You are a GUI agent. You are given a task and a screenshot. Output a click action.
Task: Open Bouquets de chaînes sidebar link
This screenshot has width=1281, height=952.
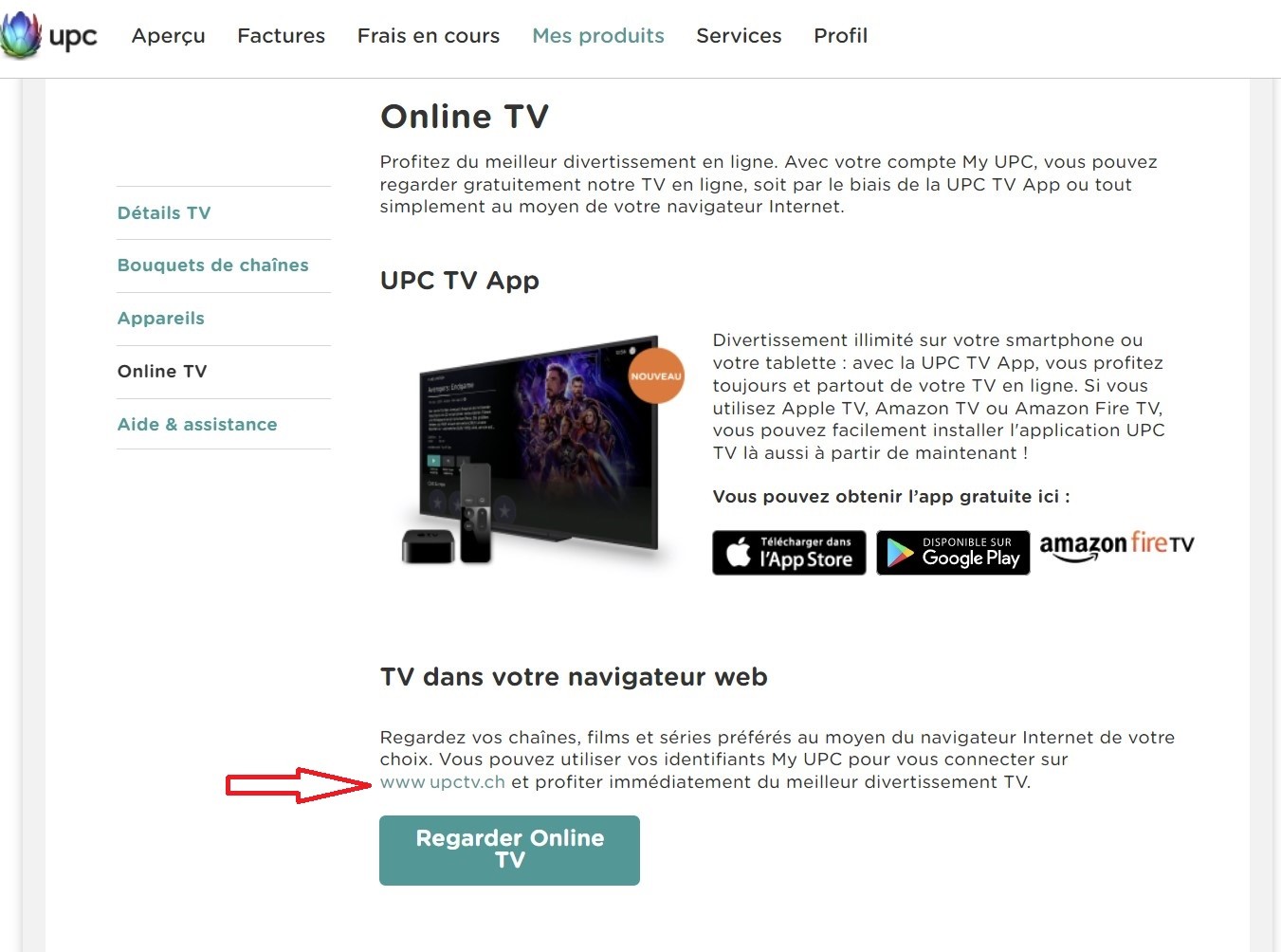click(213, 265)
